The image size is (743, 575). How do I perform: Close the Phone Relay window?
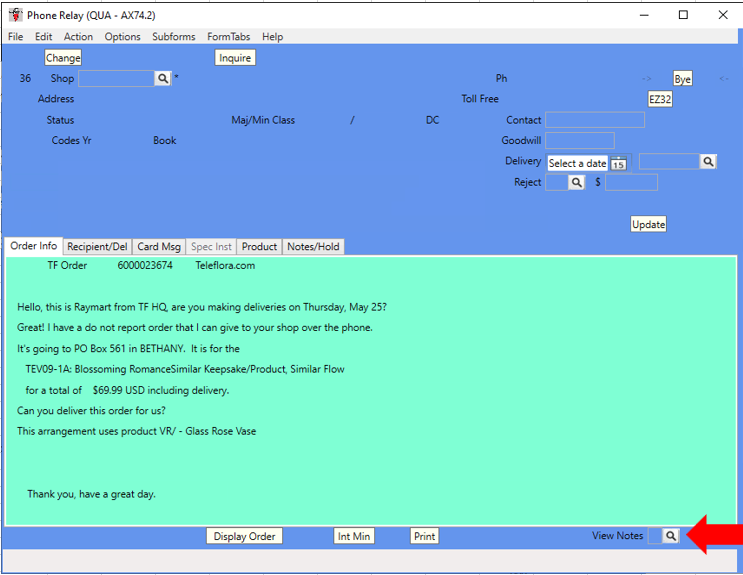(723, 15)
